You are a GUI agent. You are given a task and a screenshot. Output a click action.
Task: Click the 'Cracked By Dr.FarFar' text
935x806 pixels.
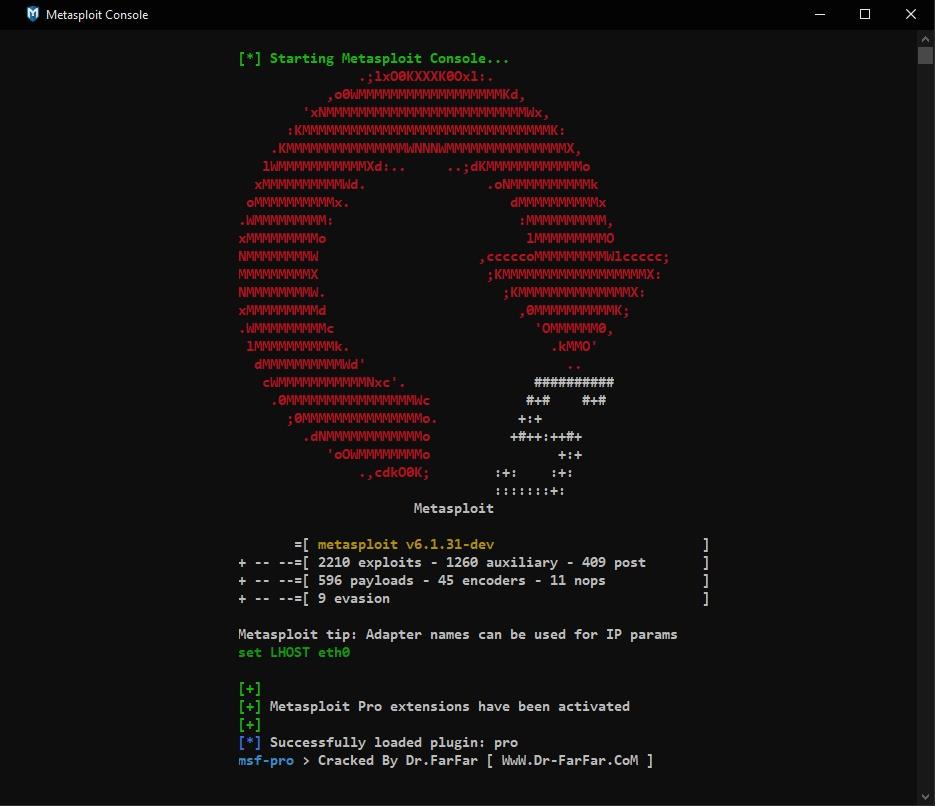(398, 760)
